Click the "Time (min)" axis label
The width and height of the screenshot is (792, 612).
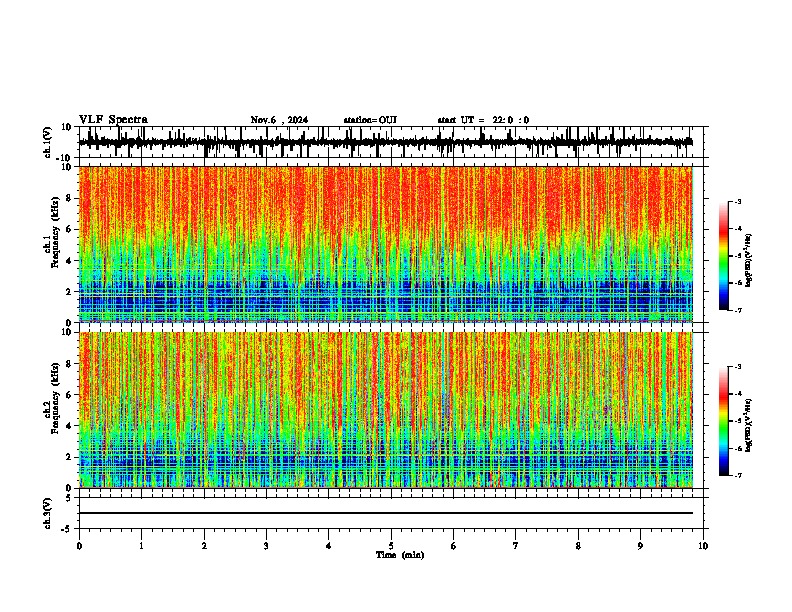click(x=400, y=555)
